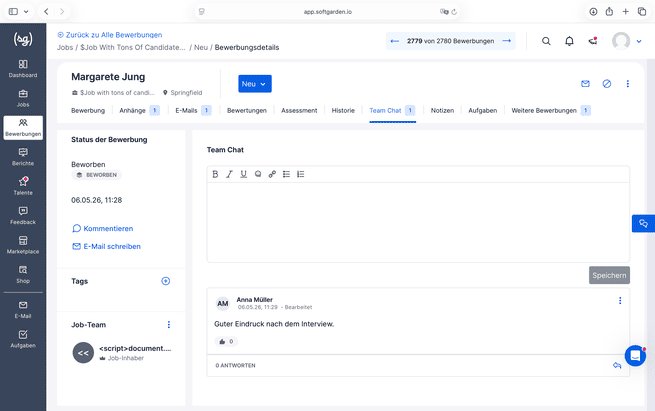
Task: Expand the user profile menu chevron
Action: point(639,41)
